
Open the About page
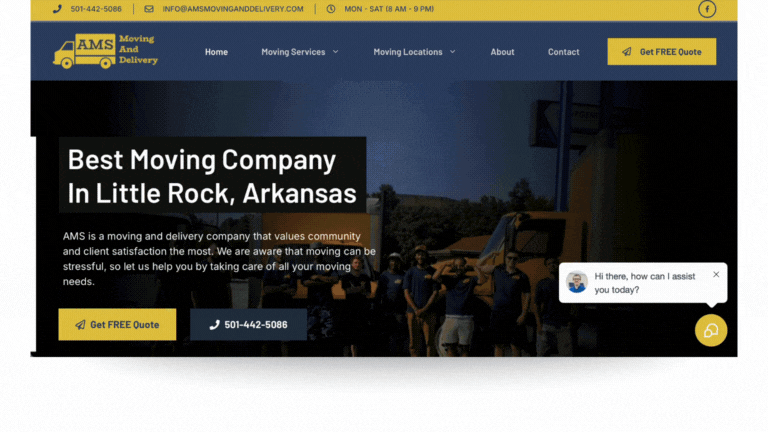pos(503,52)
